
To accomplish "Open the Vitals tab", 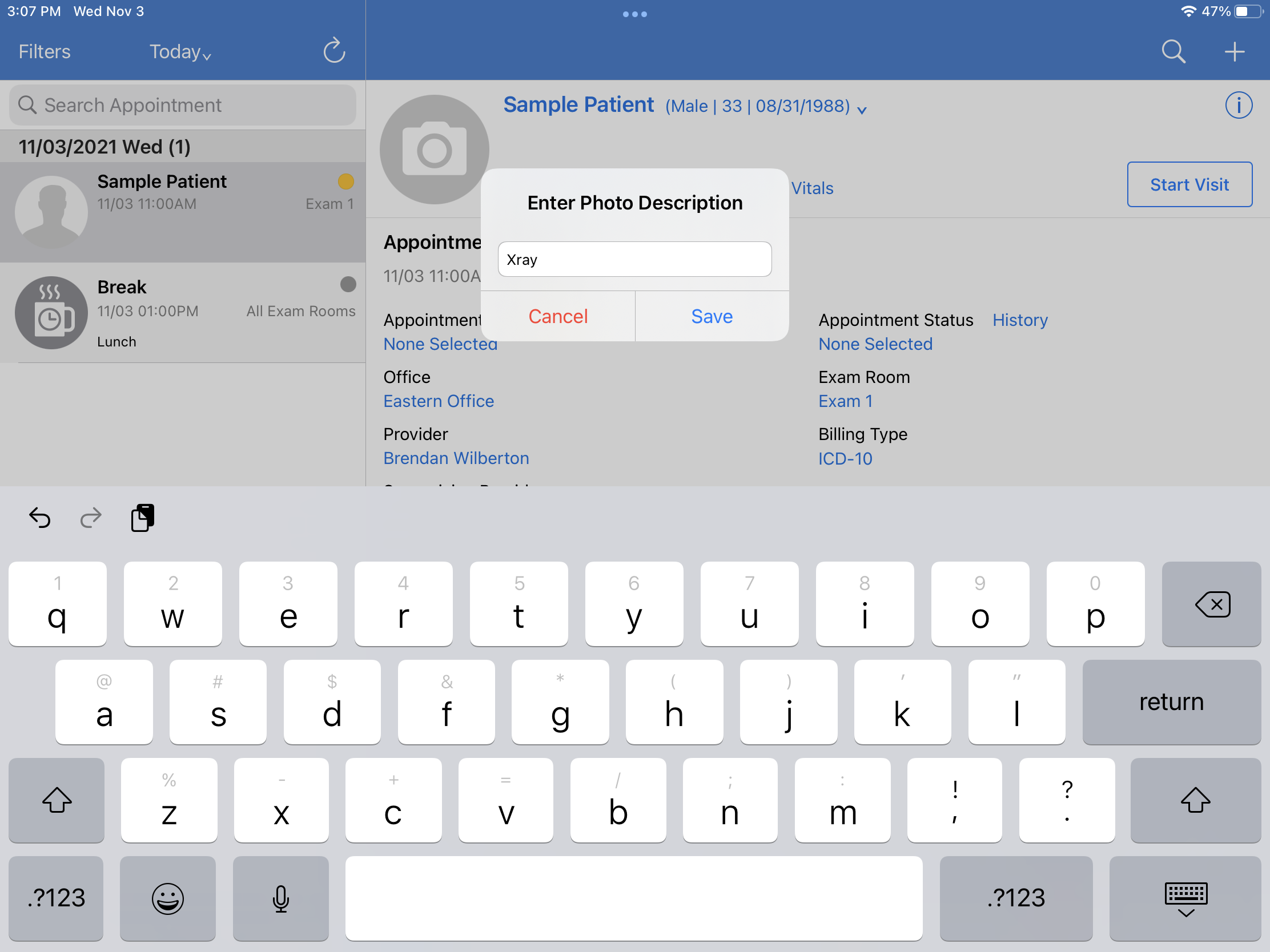I will (x=812, y=188).
